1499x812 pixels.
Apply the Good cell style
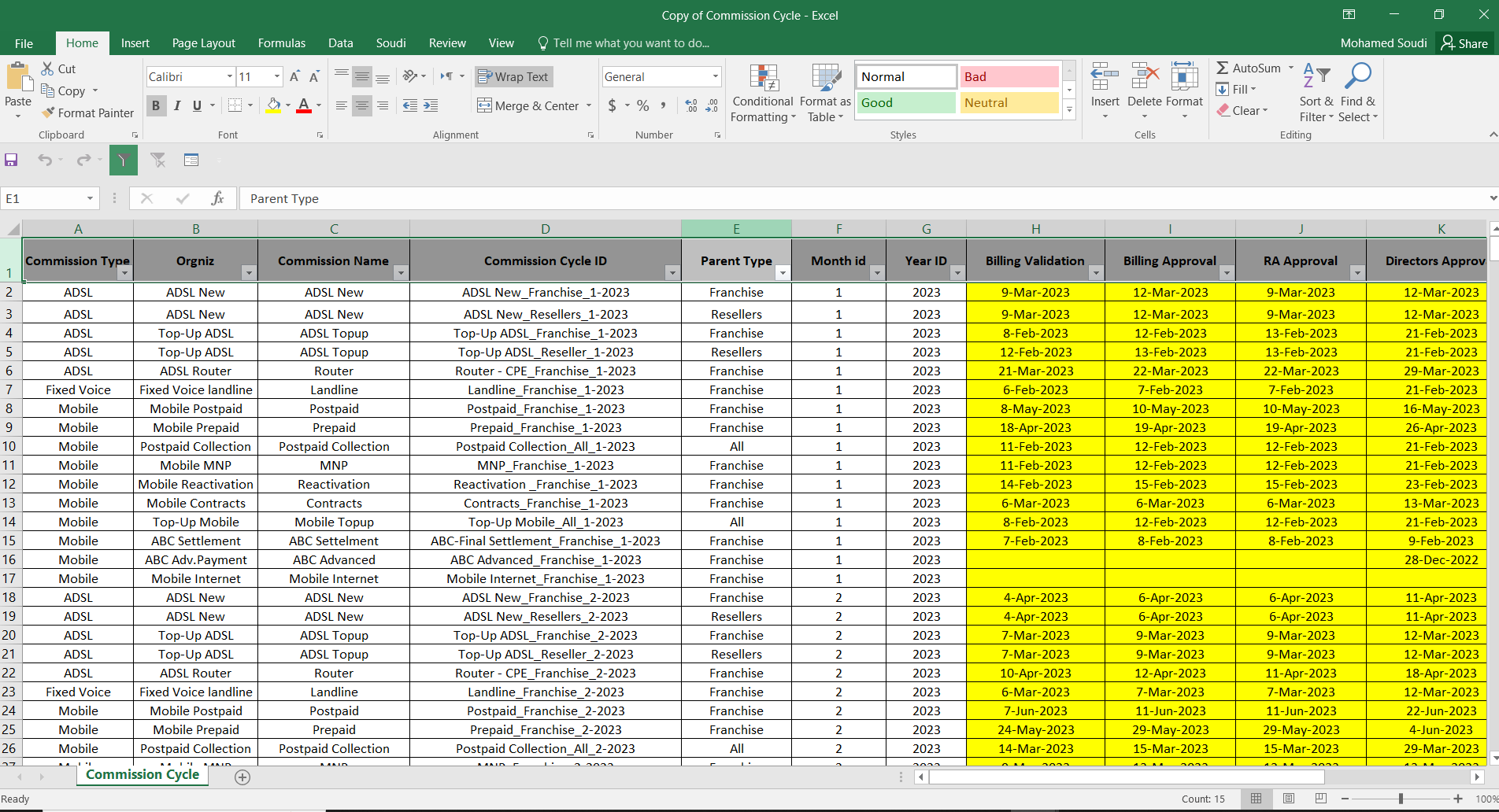[x=905, y=102]
